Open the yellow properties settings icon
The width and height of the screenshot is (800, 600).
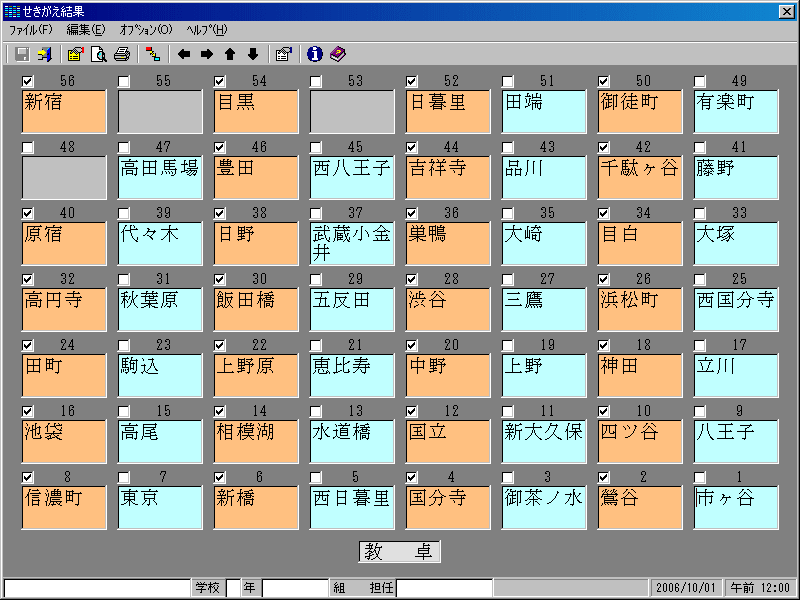point(76,54)
